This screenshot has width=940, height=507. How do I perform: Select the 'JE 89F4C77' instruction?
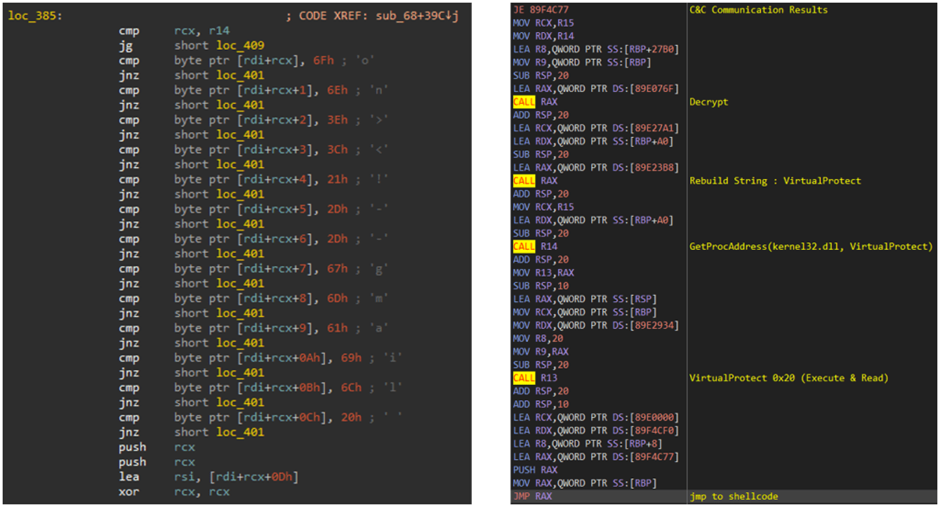coord(541,10)
